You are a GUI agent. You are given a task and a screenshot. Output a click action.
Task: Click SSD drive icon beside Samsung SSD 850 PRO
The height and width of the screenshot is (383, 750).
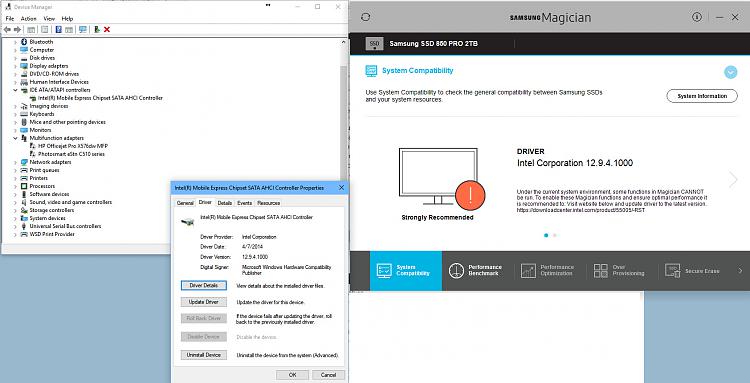tap(375, 44)
